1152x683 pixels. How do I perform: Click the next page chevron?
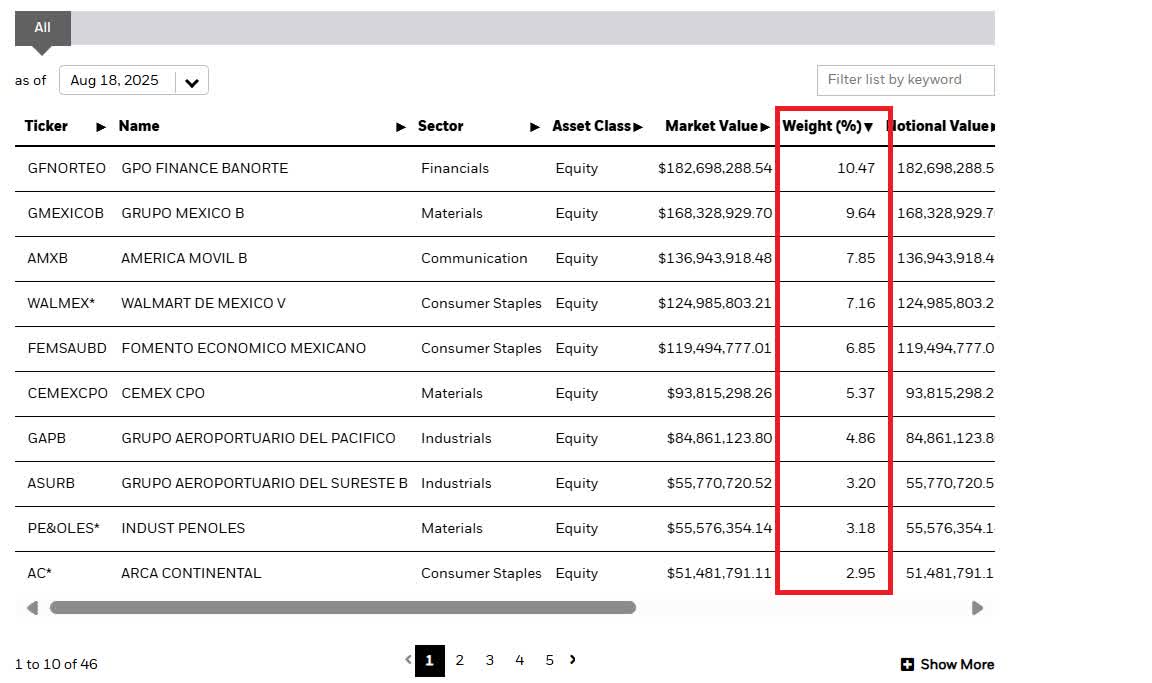[x=573, y=660]
